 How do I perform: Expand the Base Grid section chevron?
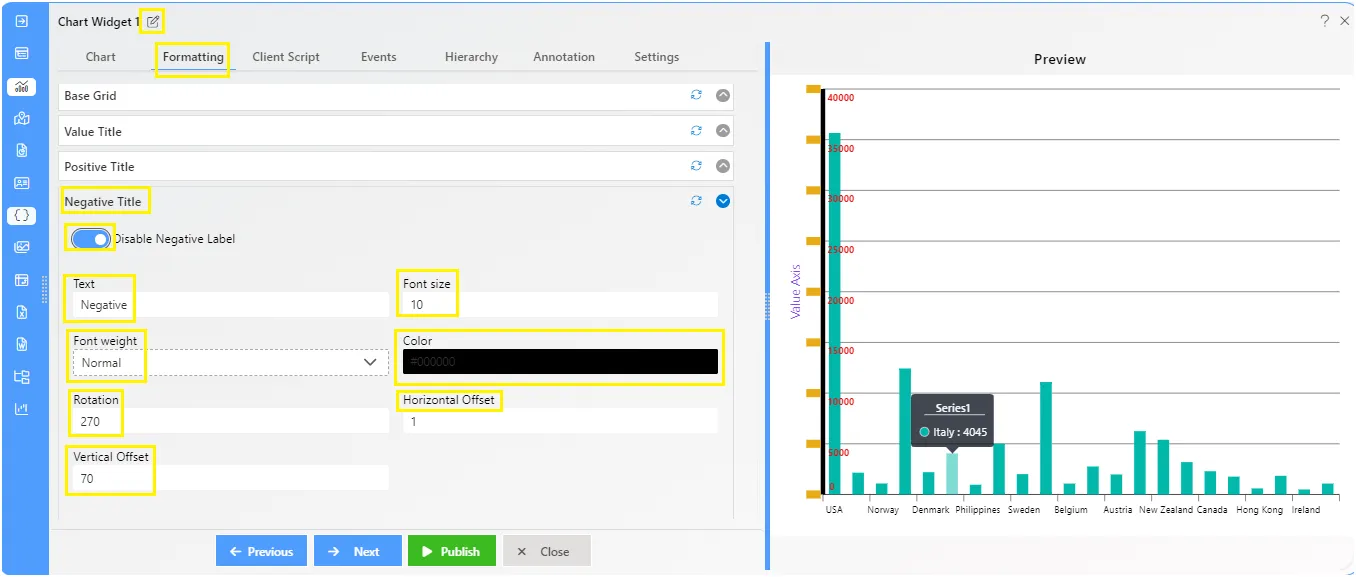coord(724,96)
